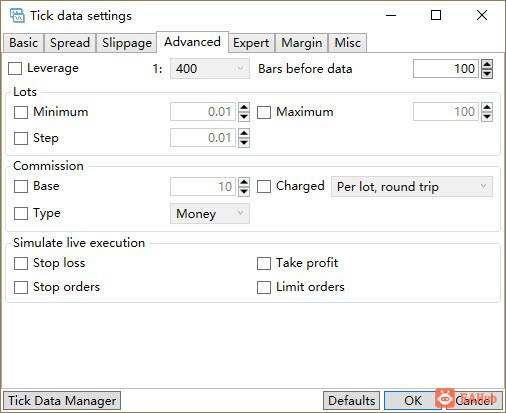This screenshot has height=413, width=506.
Task: Open Tick Data Manager
Action: click(62, 400)
